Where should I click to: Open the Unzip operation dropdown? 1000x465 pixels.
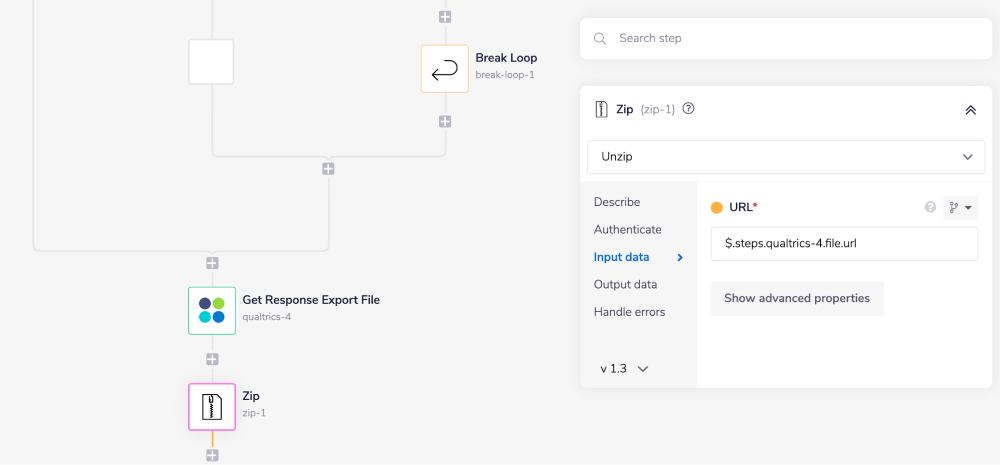tap(785, 157)
